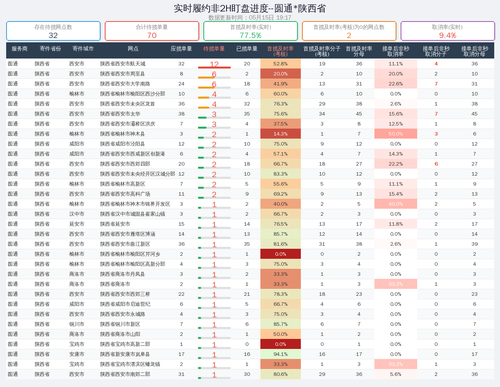
Task: Select the row 陕西省商洛市山阳
Action: [x=250, y=334]
